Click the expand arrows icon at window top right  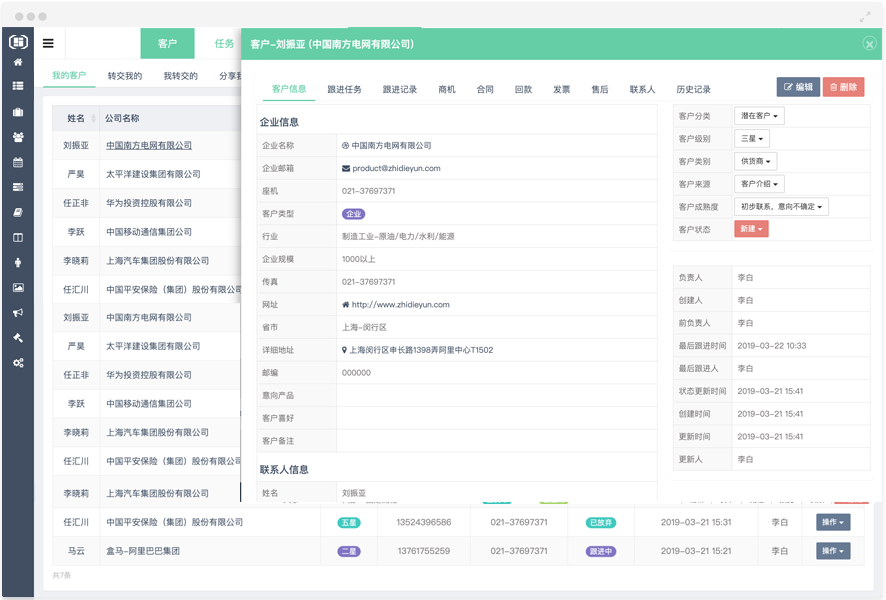(x=865, y=18)
